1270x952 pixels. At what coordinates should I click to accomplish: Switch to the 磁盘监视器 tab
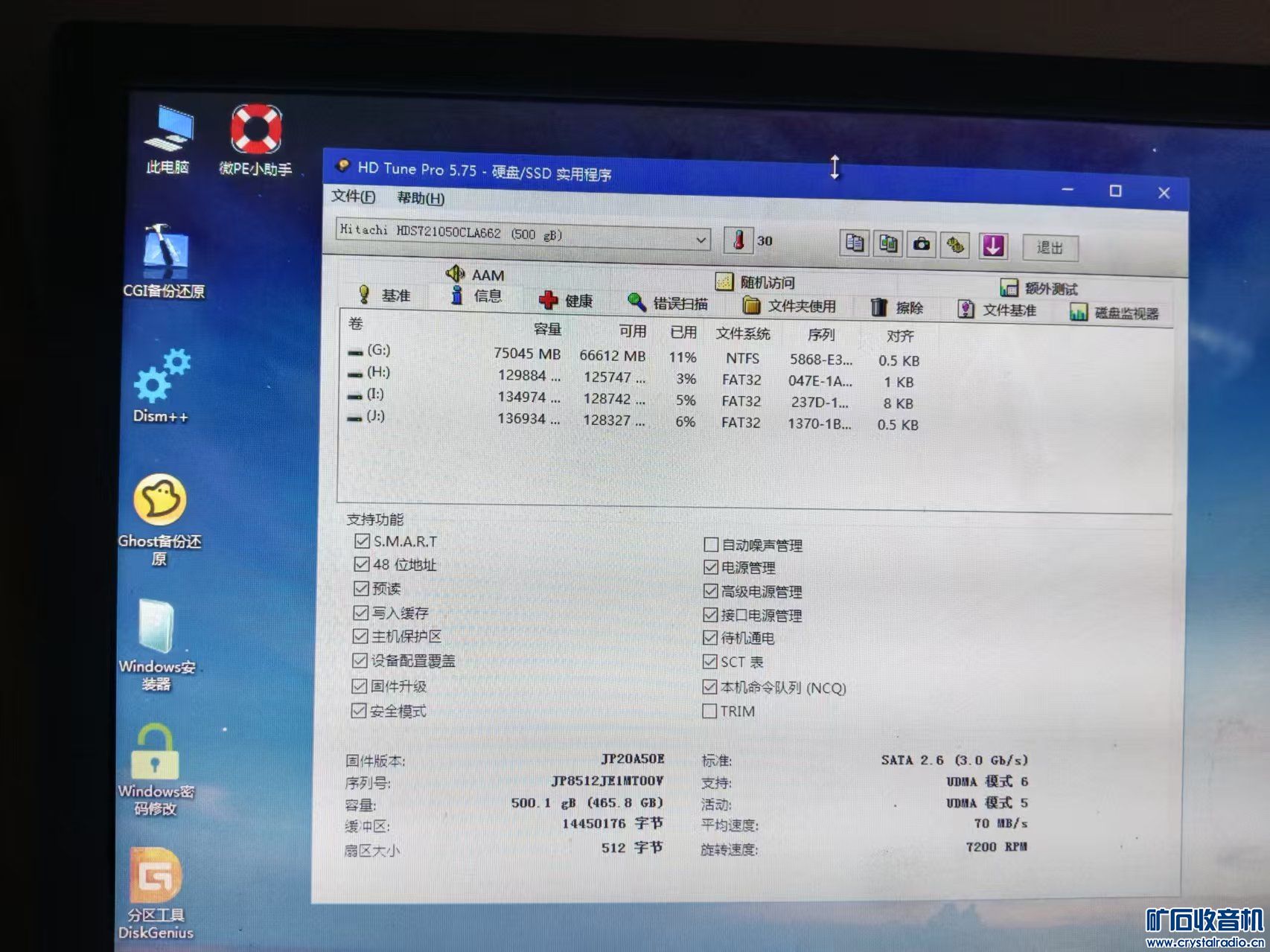1114,313
